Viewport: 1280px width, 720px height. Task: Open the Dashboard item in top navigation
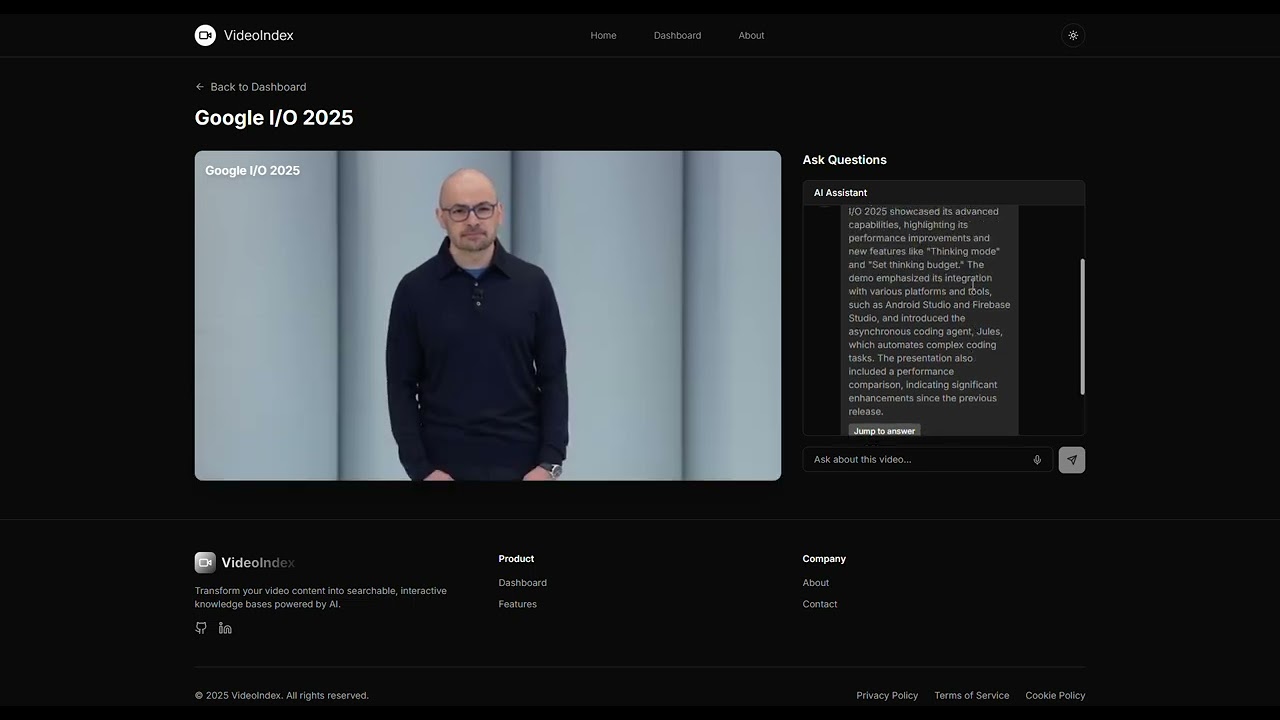677,35
